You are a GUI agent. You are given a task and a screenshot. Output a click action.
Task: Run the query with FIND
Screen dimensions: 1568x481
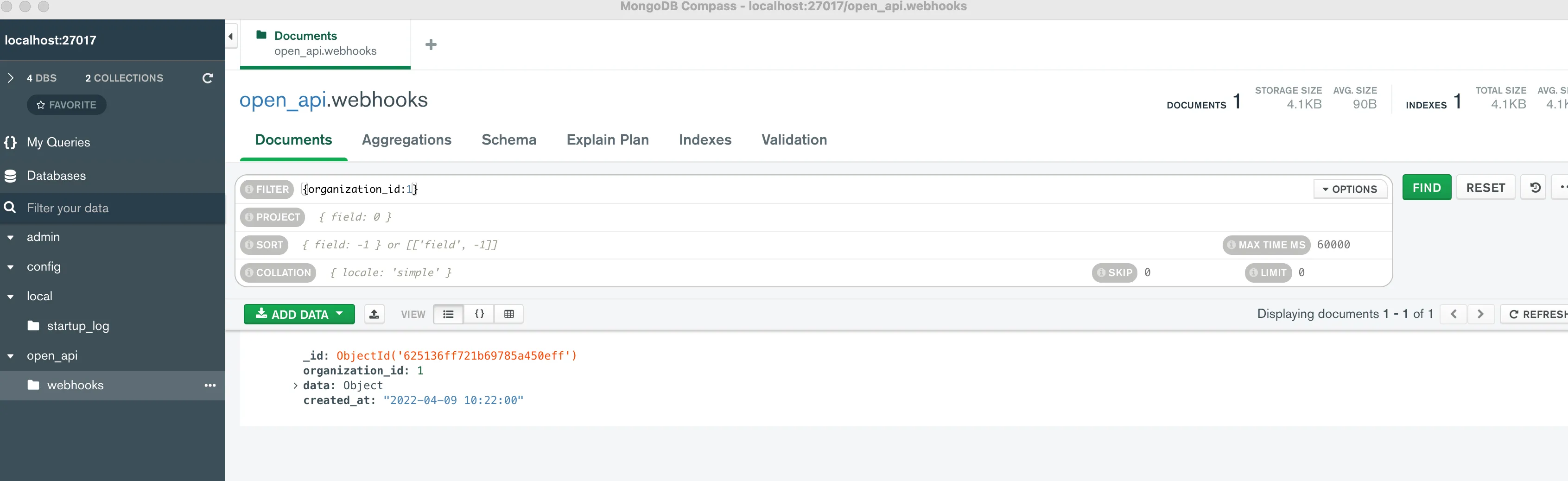point(1427,188)
